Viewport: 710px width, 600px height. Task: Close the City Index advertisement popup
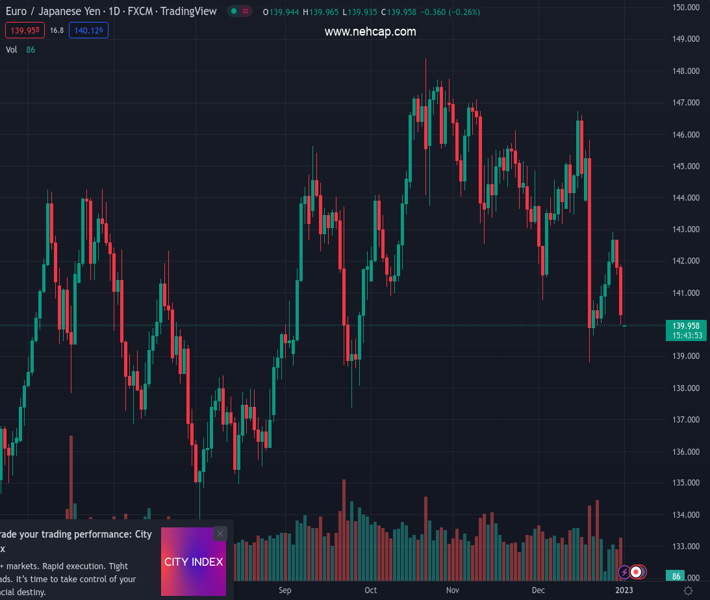[x=220, y=534]
